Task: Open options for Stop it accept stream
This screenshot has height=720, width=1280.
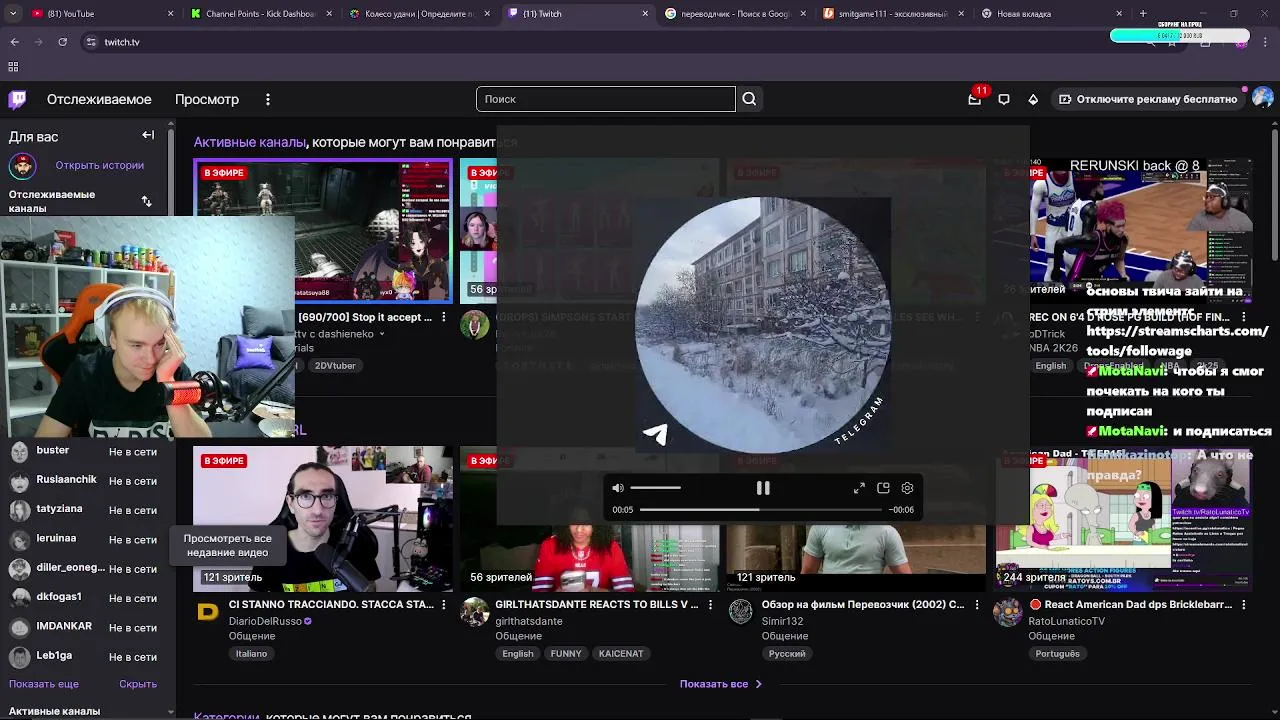Action: 444,317
